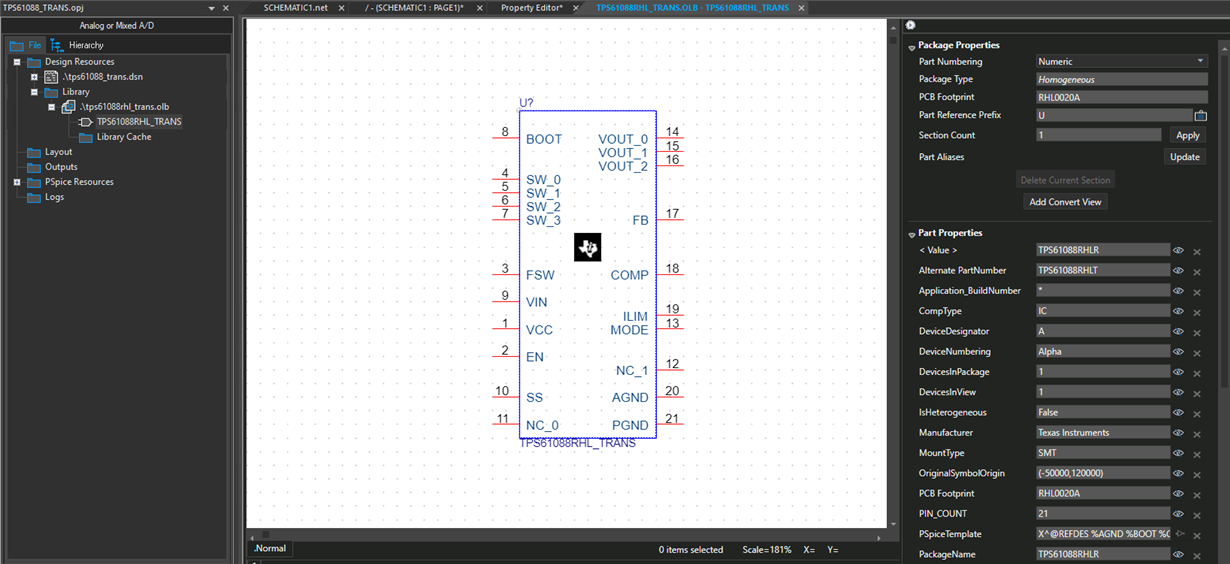Remove the Alternate PartNumber property
Screen dimensions: 1230x564
1197,271
